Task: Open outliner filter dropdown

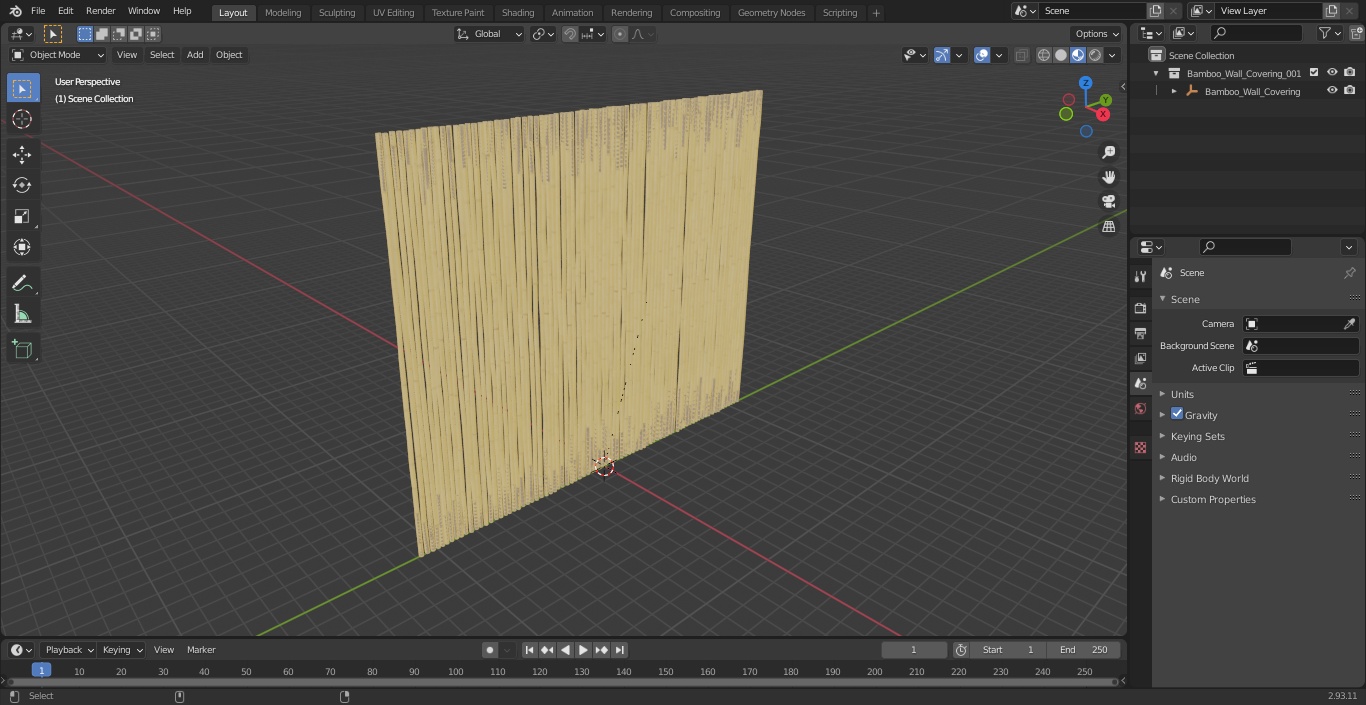Action: tap(1330, 33)
